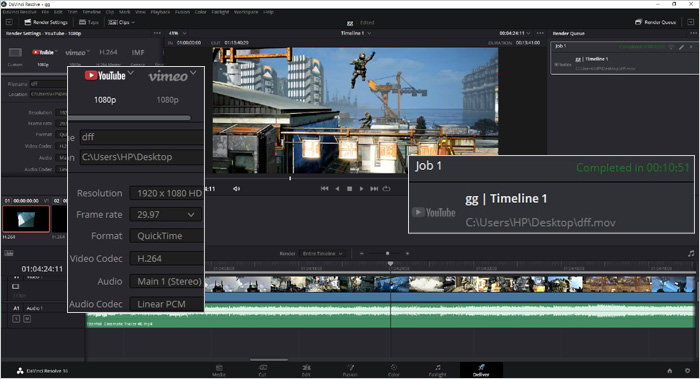The width and height of the screenshot is (700, 379).
Task: Open Render Settings panel options (three dots)
Action: coord(157,33)
